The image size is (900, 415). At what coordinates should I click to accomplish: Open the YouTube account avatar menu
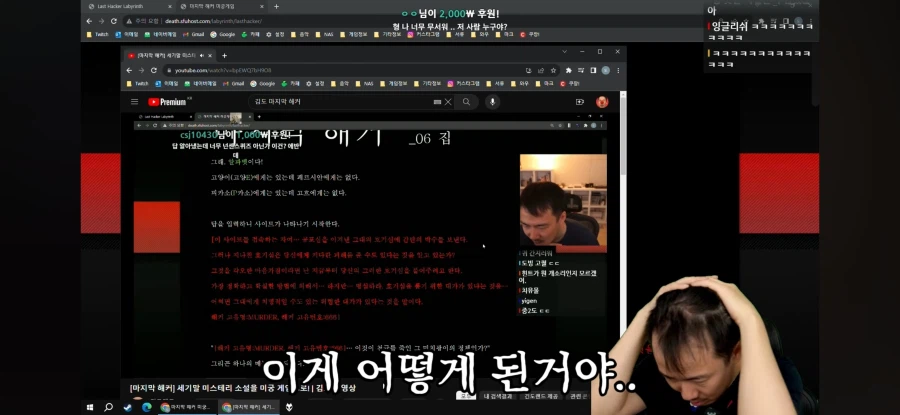coord(602,102)
